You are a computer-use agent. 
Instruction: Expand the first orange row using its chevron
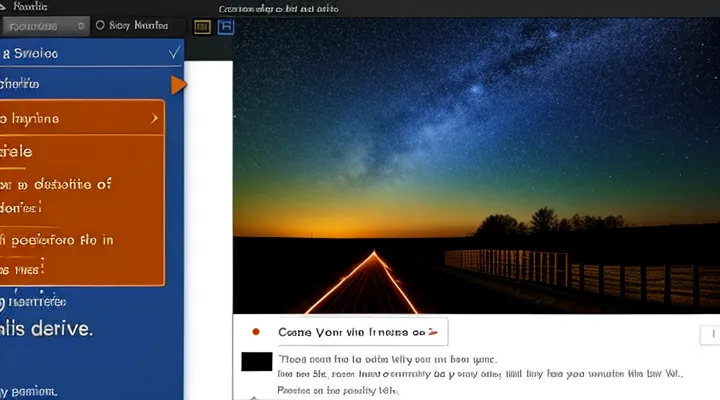pos(154,119)
